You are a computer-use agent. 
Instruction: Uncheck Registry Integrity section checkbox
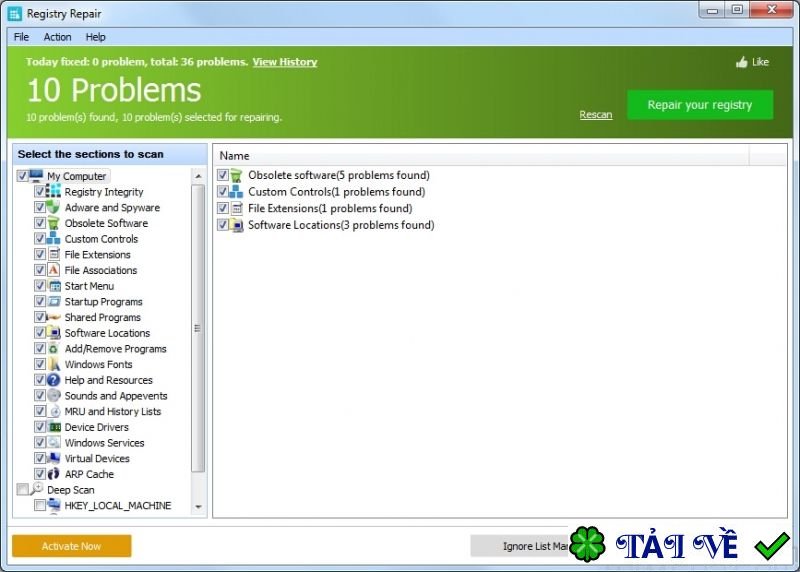[40, 192]
